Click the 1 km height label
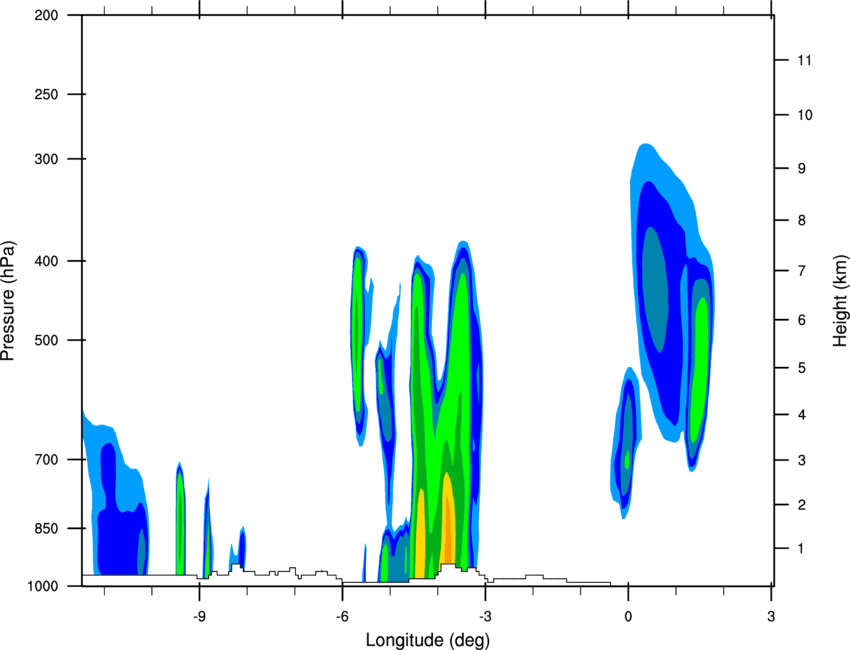This screenshot has height=650, width=850. (801, 549)
